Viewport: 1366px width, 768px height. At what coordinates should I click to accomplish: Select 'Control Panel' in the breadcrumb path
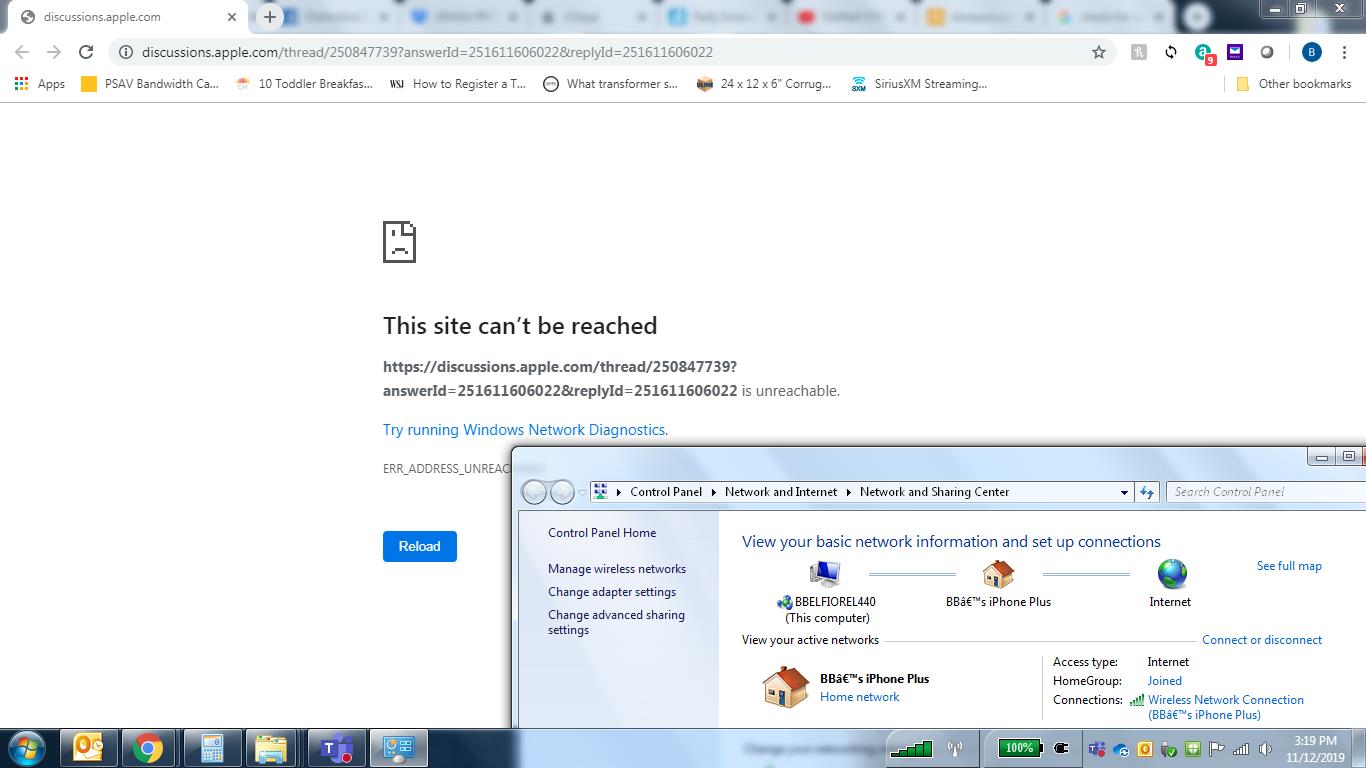[666, 492]
